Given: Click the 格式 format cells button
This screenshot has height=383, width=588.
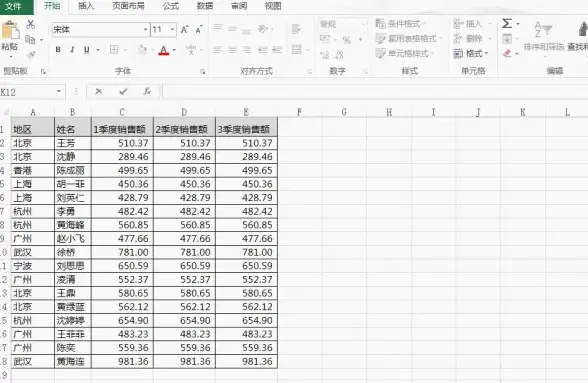Looking at the screenshot, I should pyautogui.click(x=471, y=54).
